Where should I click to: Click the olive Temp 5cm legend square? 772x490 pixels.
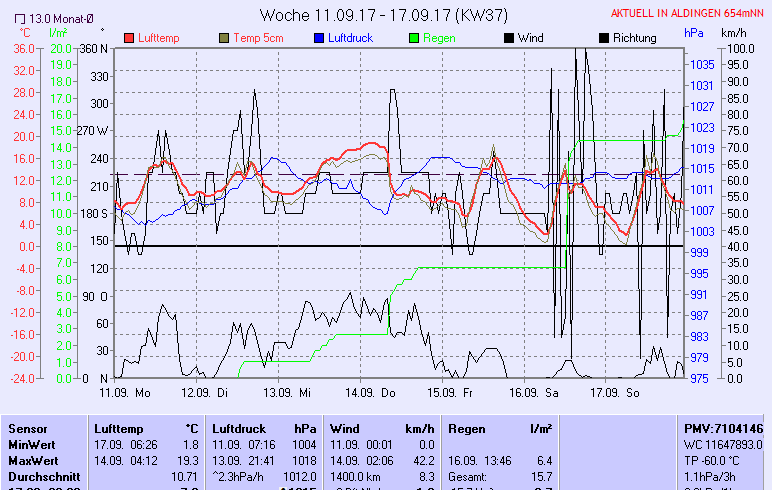[x=223, y=38]
